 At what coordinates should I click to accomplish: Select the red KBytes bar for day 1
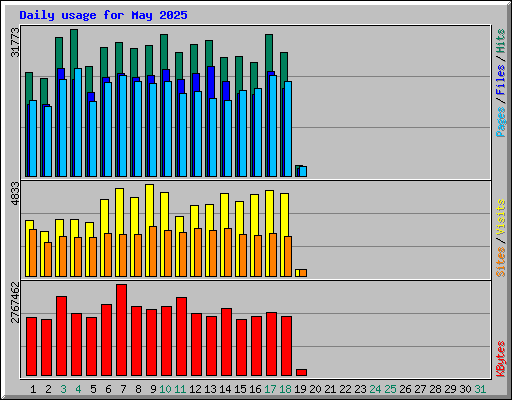(x=31, y=347)
